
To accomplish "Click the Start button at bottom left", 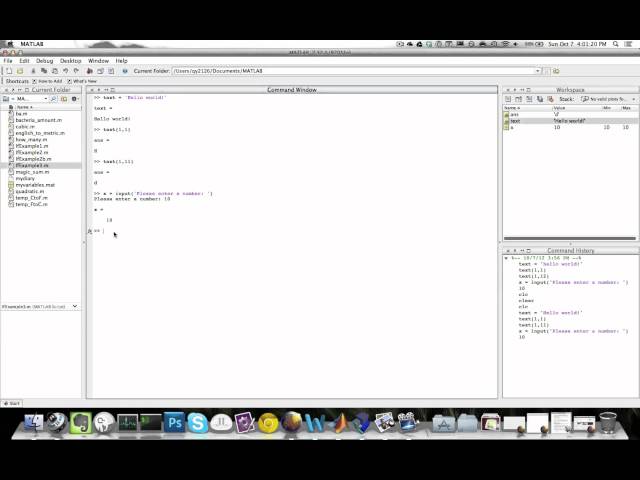I will tap(12, 403).
